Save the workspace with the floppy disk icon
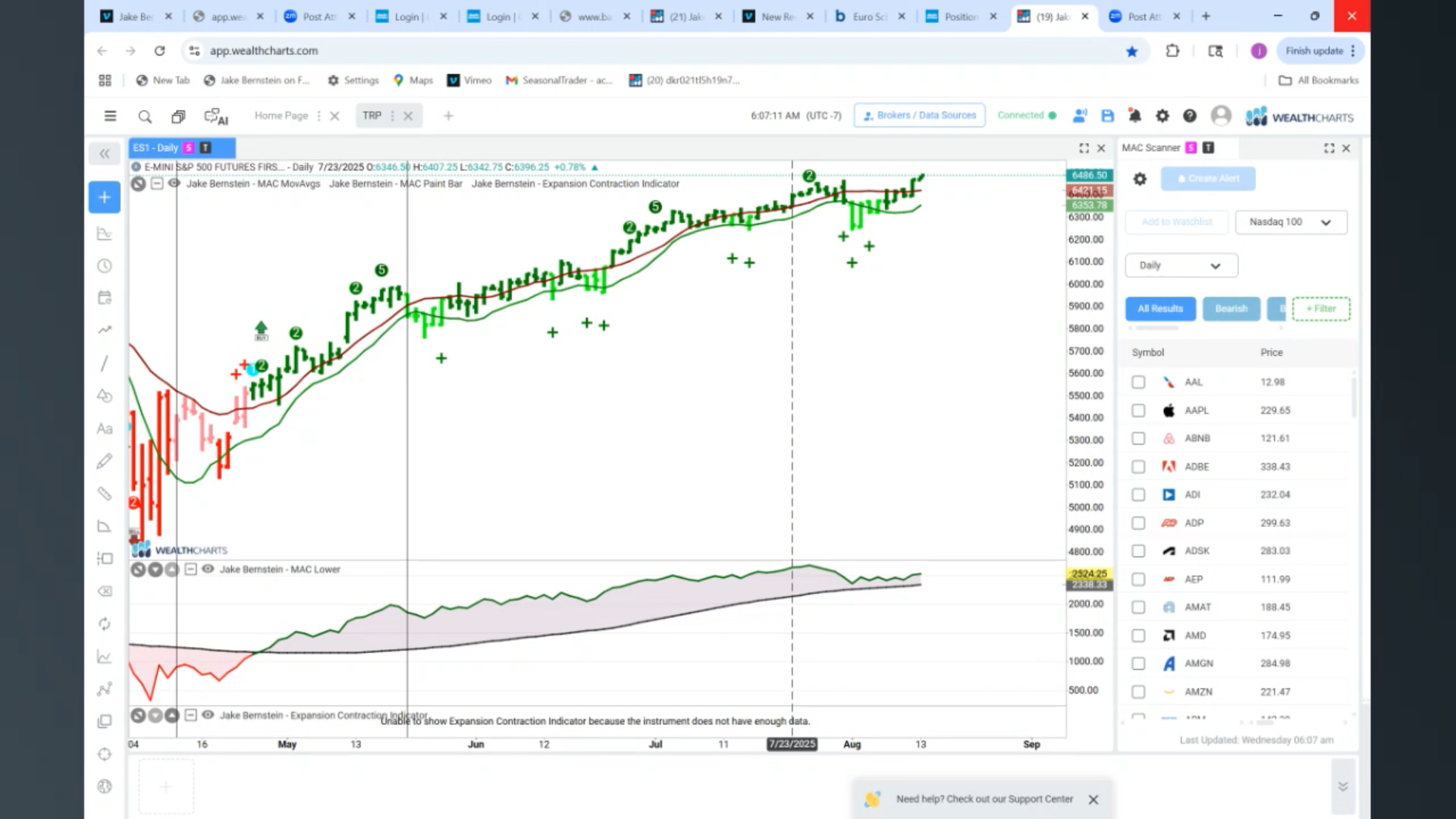Image resolution: width=1456 pixels, height=819 pixels. point(1108,116)
